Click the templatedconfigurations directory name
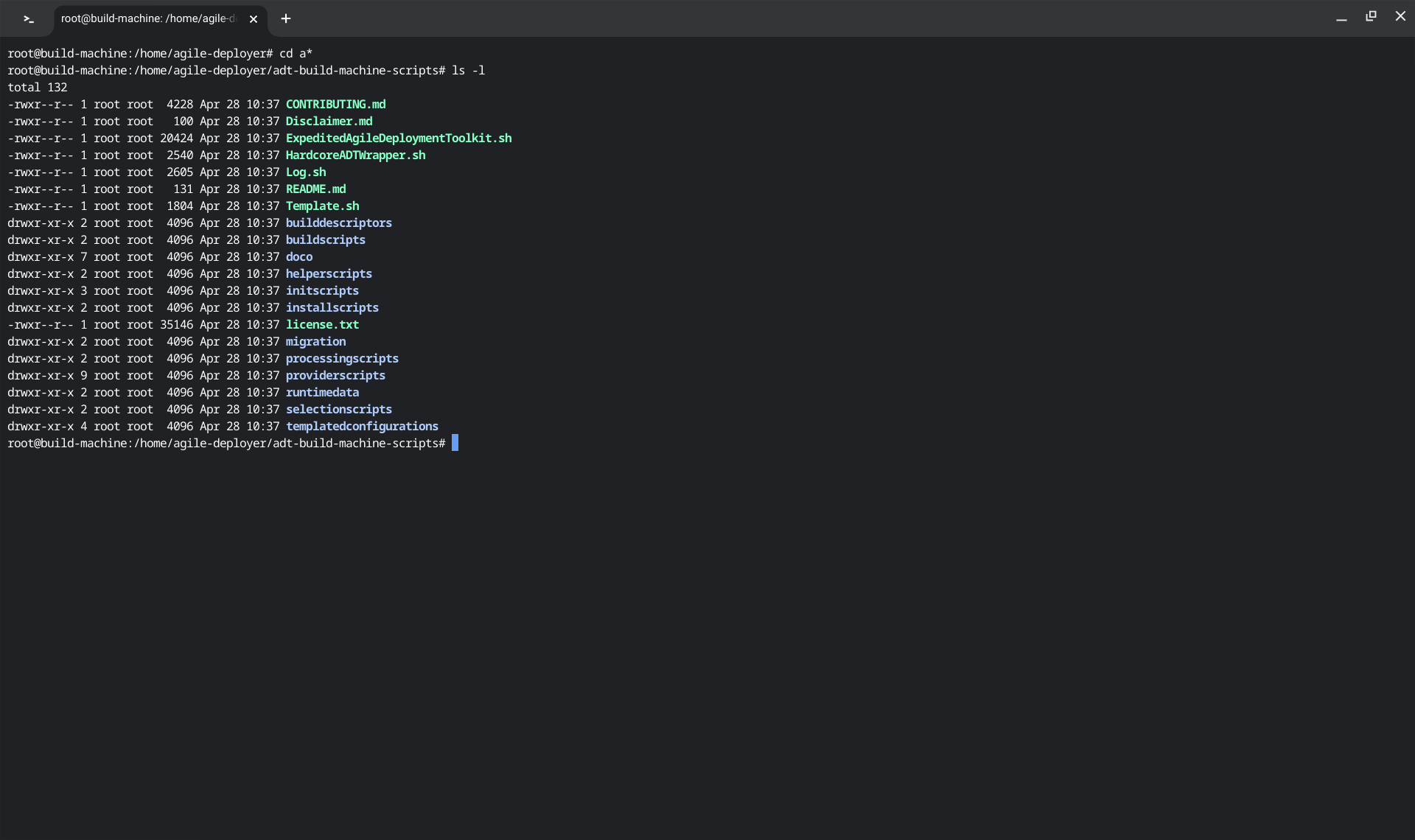Viewport: 1415px width, 840px height. click(362, 427)
